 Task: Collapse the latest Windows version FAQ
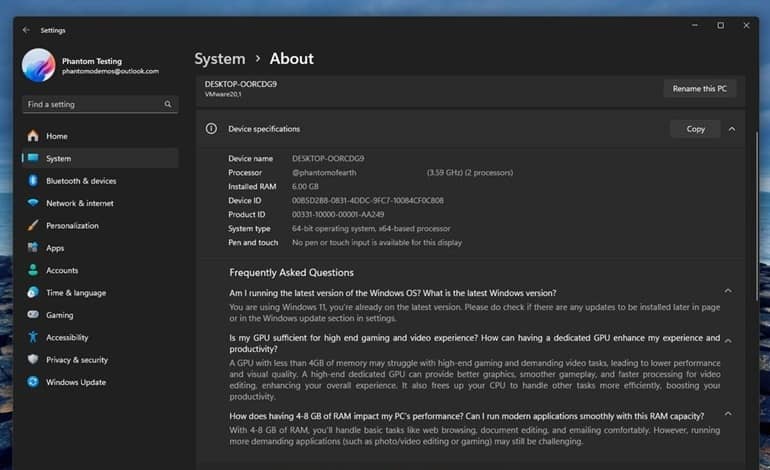(x=728, y=291)
